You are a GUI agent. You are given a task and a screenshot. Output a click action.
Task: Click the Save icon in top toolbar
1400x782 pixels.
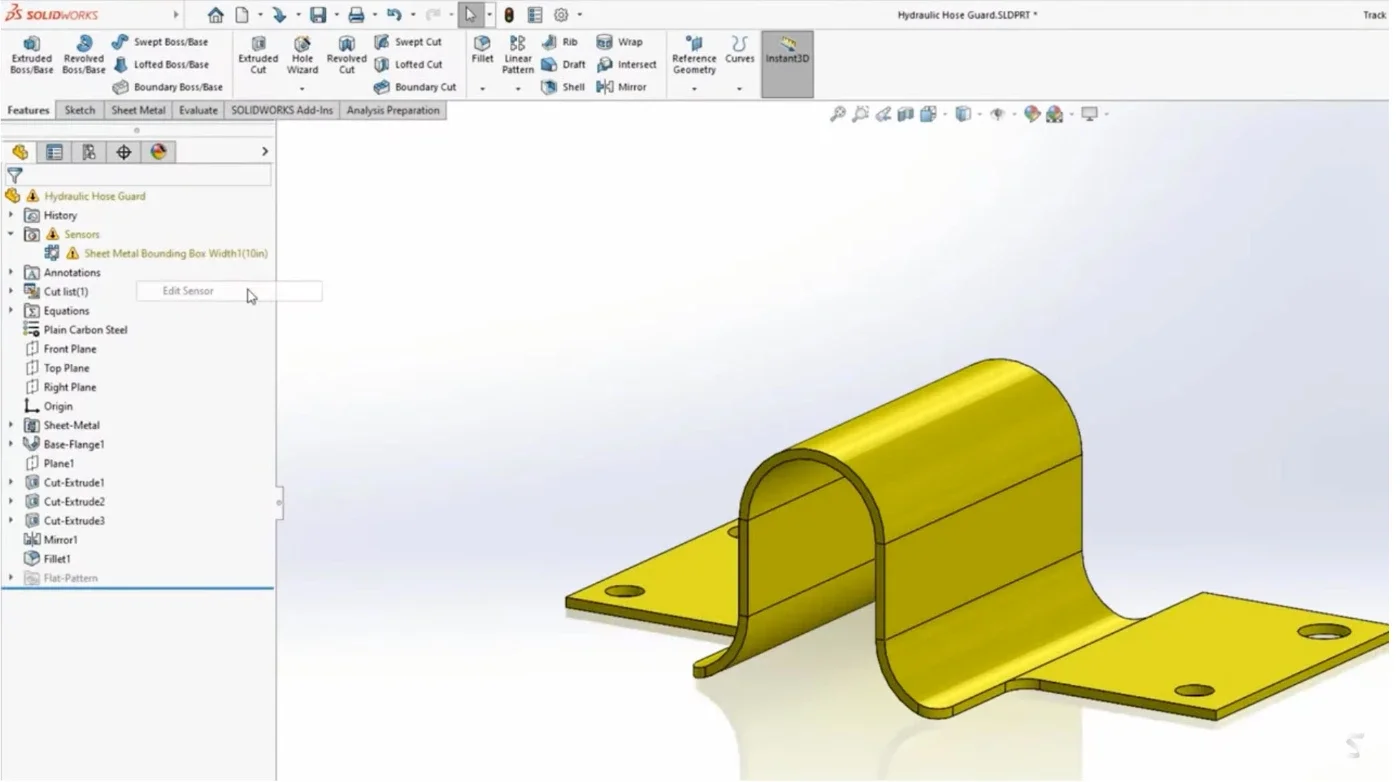(x=318, y=15)
